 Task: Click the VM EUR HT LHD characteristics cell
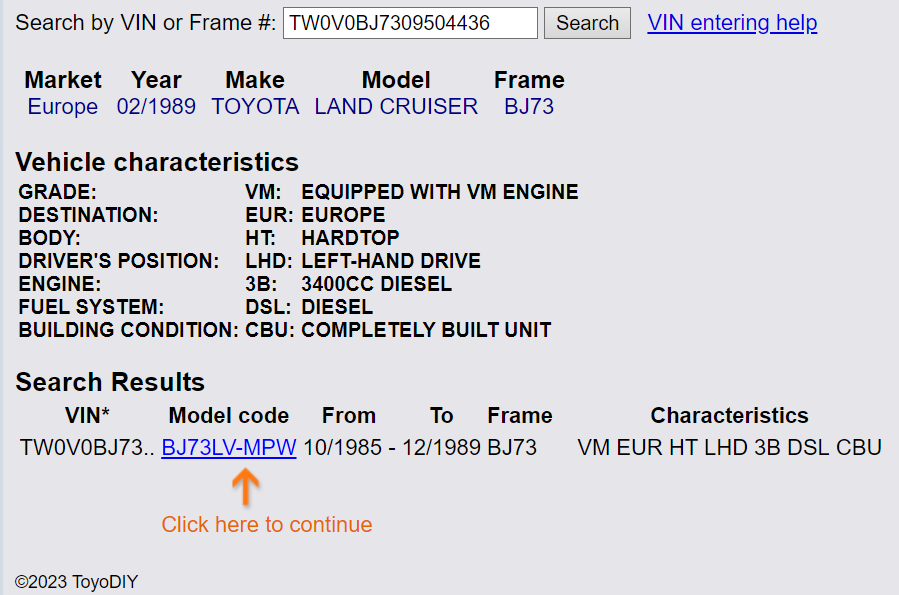[x=729, y=447]
